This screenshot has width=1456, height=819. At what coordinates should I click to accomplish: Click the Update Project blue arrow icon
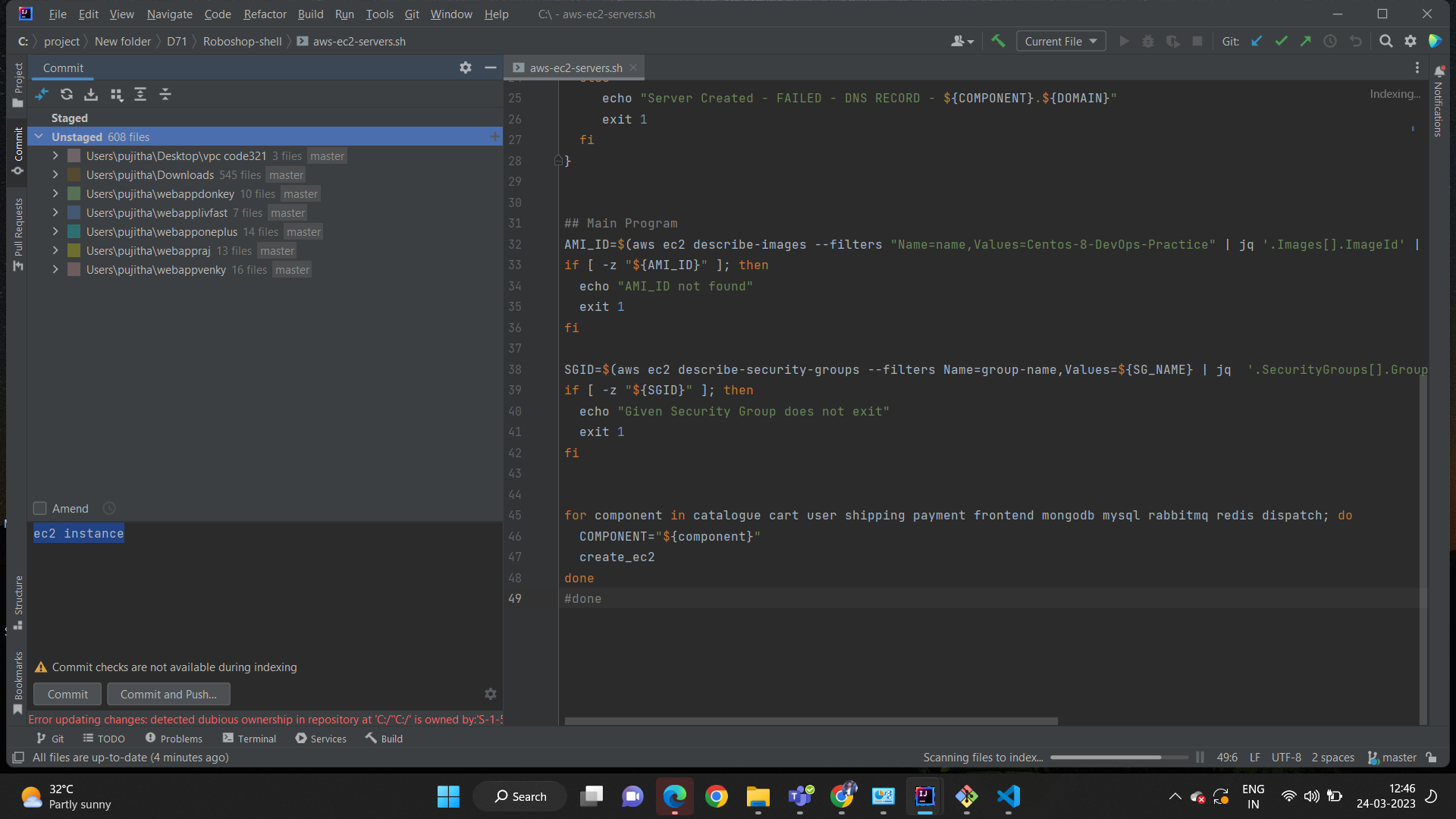(1257, 41)
